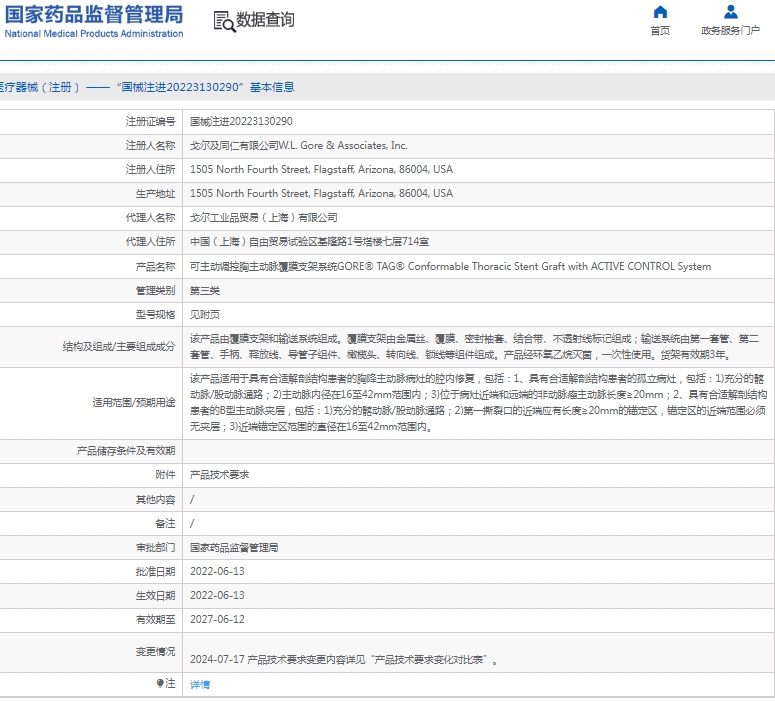Click expiry date 2027-06-12
The image size is (775, 701).
[x=217, y=619]
